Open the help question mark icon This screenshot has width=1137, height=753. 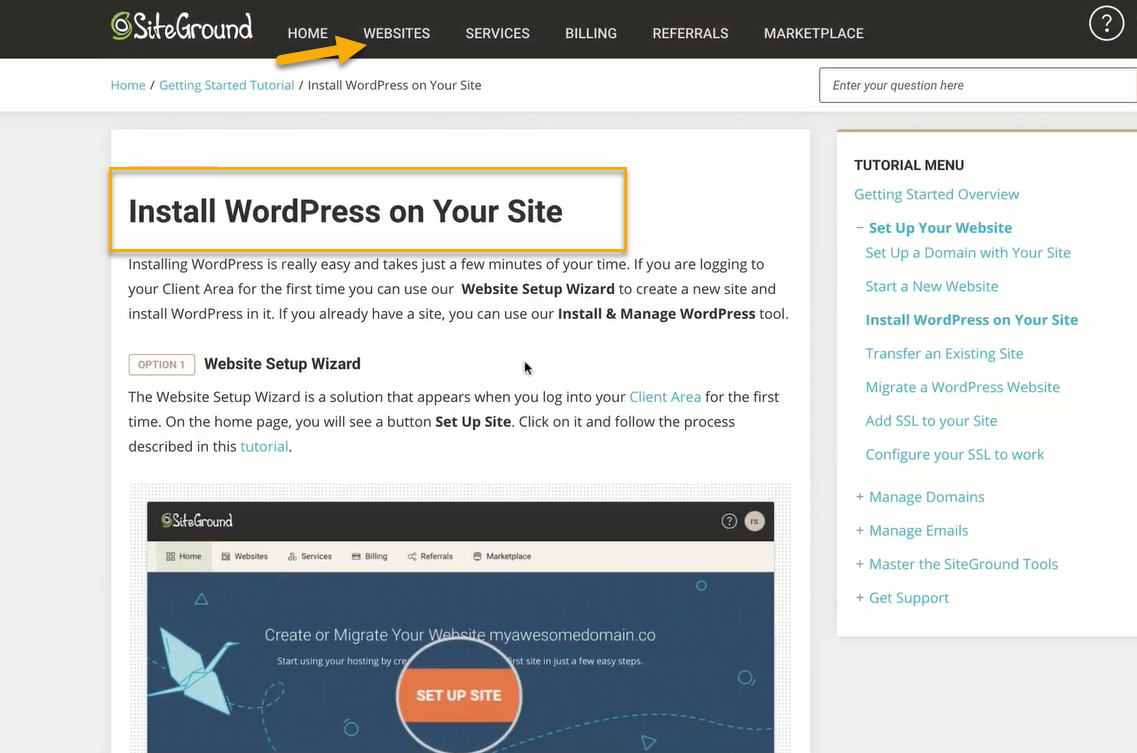coord(1106,23)
